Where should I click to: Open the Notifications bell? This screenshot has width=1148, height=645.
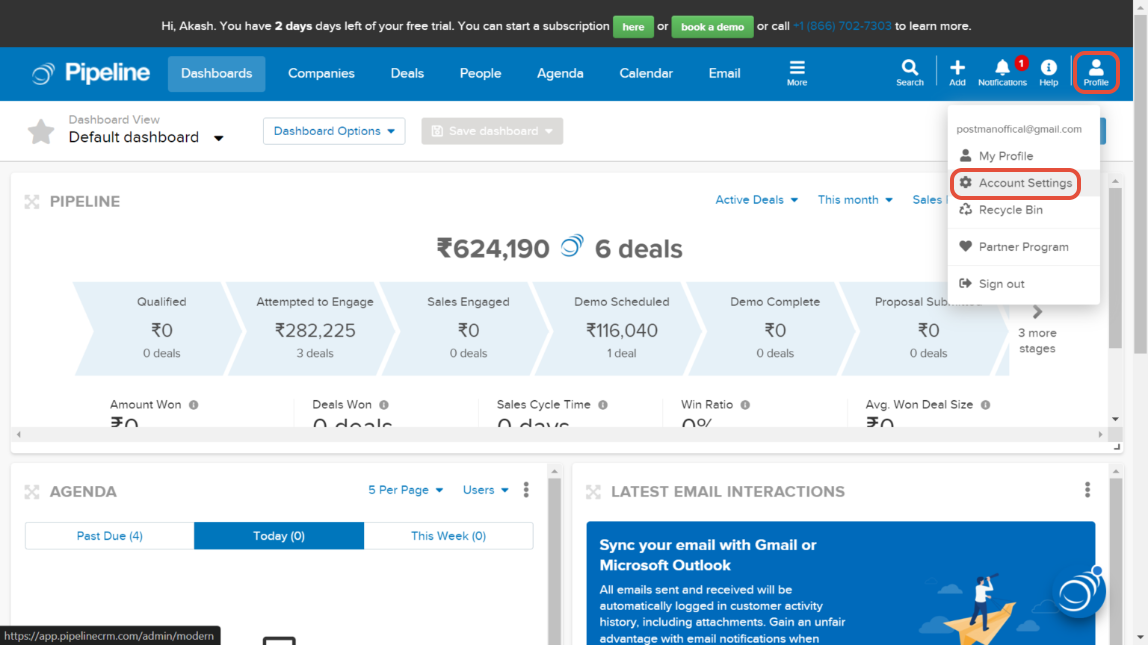1002,72
